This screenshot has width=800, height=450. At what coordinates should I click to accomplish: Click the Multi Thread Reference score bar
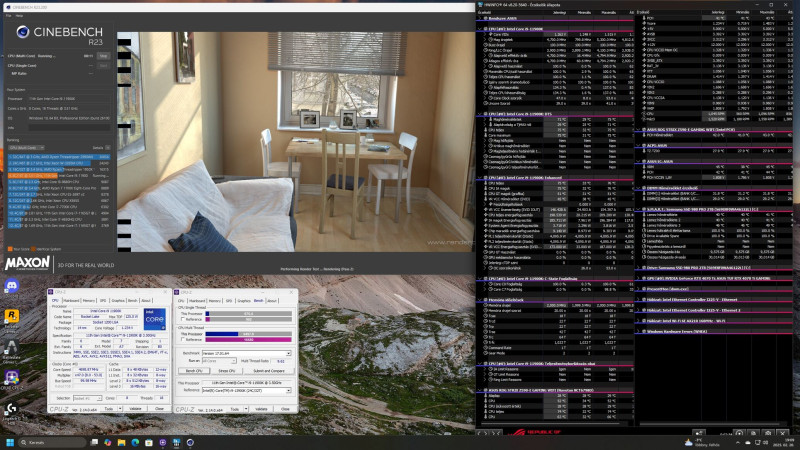pos(248,339)
